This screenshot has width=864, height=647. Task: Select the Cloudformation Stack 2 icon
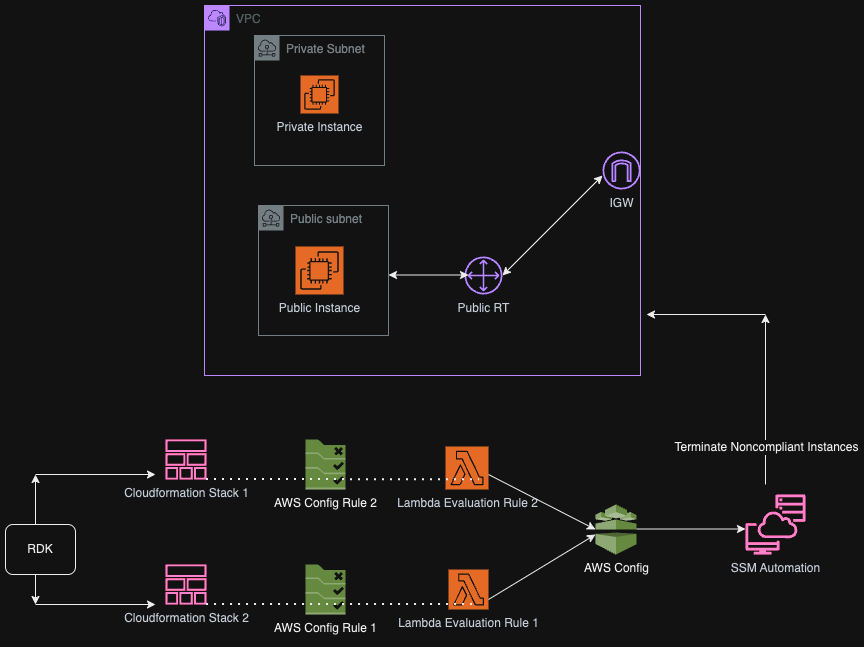(x=186, y=585)
